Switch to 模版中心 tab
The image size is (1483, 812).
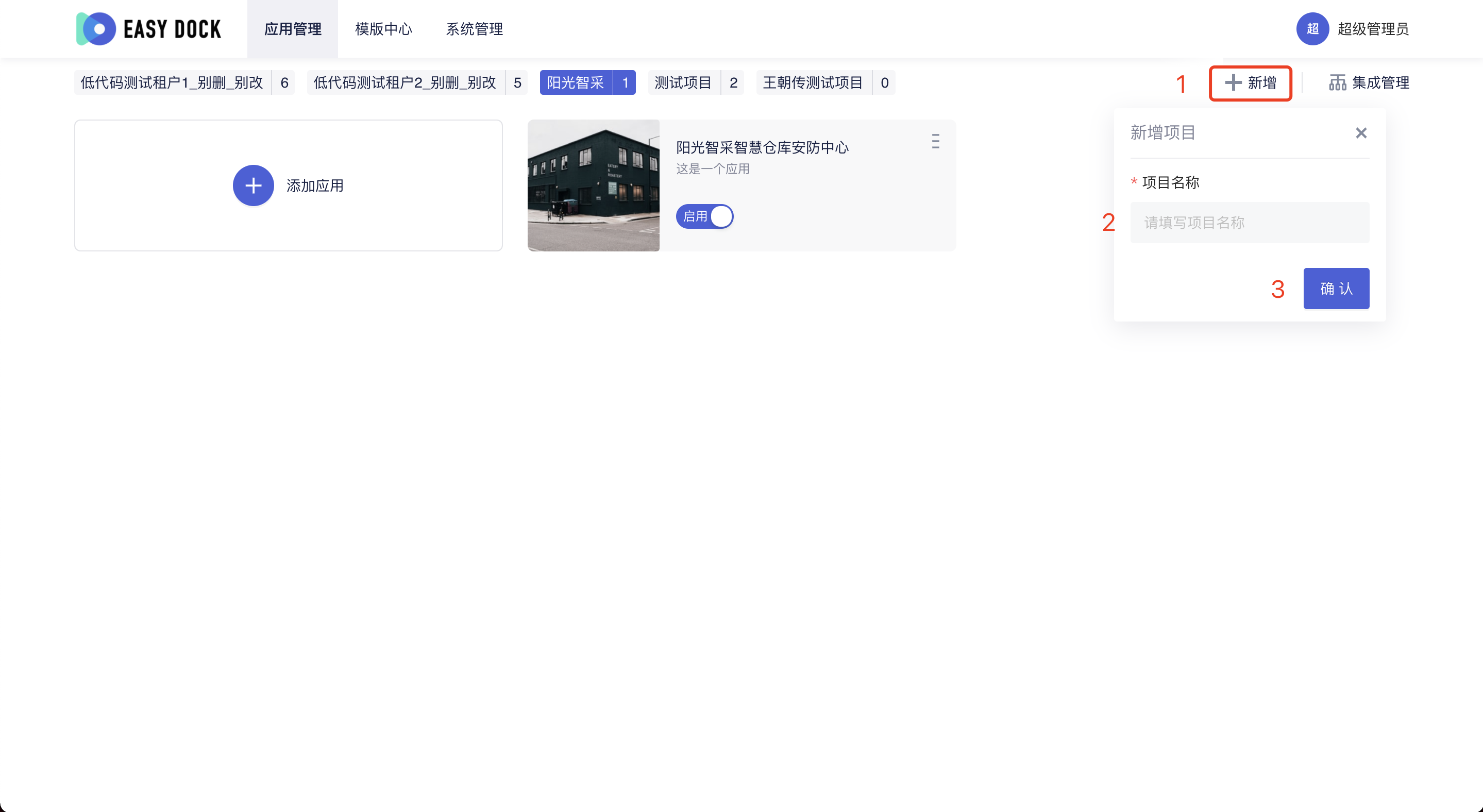383,29
